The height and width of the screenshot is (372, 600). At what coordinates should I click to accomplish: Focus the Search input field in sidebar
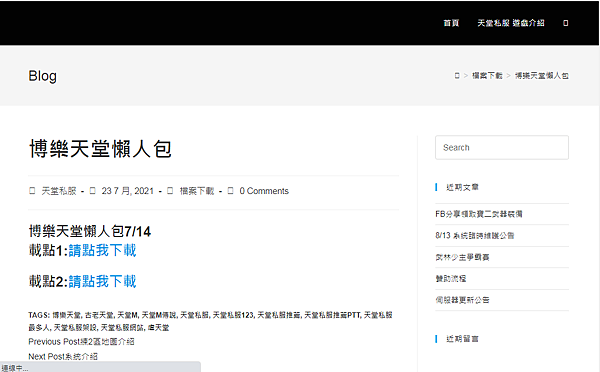tap(502, 147)
